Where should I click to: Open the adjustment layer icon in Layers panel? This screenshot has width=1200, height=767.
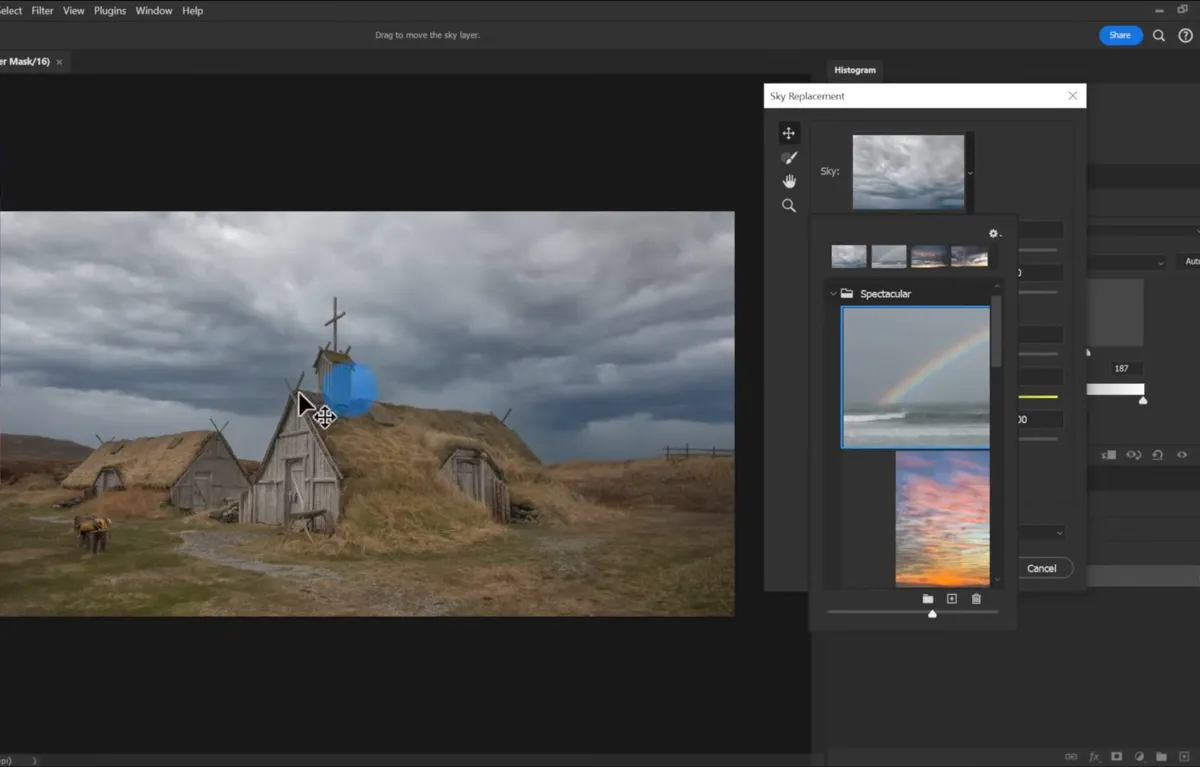pos(1140,756)
